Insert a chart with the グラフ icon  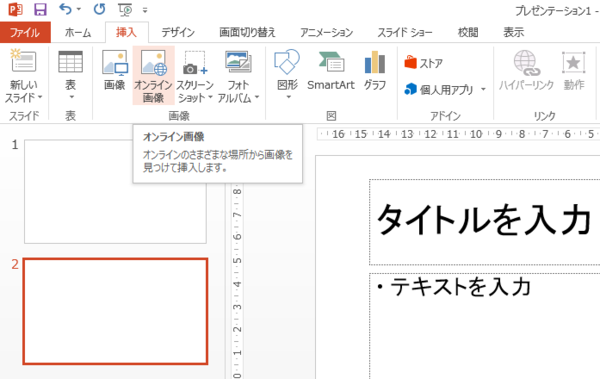(x=375, y=62)
